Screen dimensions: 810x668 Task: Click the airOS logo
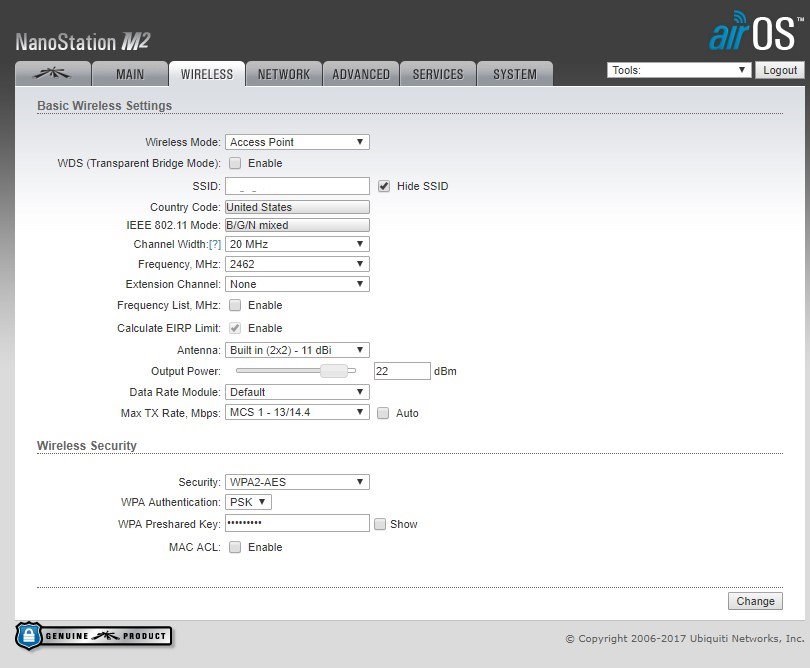point(756,31)
